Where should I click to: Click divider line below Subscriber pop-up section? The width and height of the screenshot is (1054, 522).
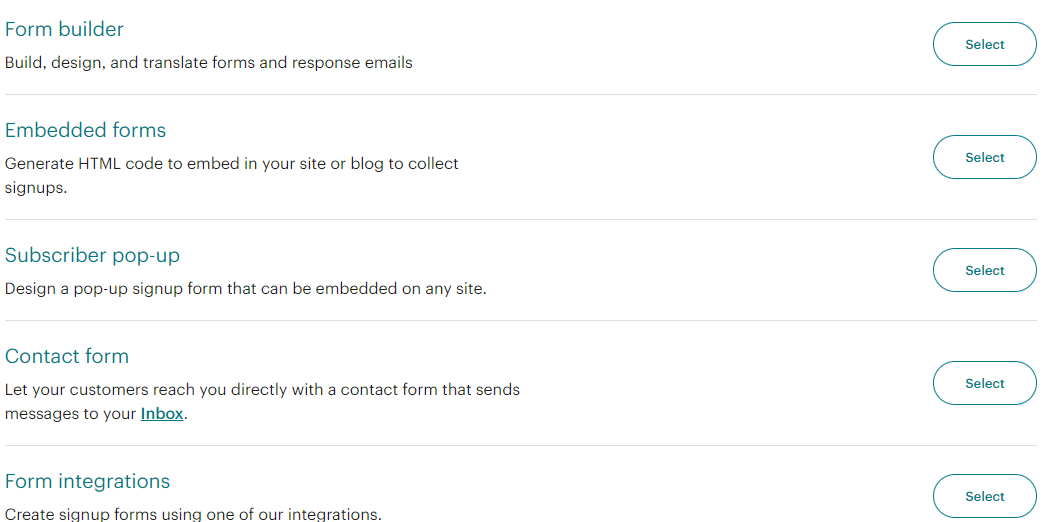tap(520, 321)
